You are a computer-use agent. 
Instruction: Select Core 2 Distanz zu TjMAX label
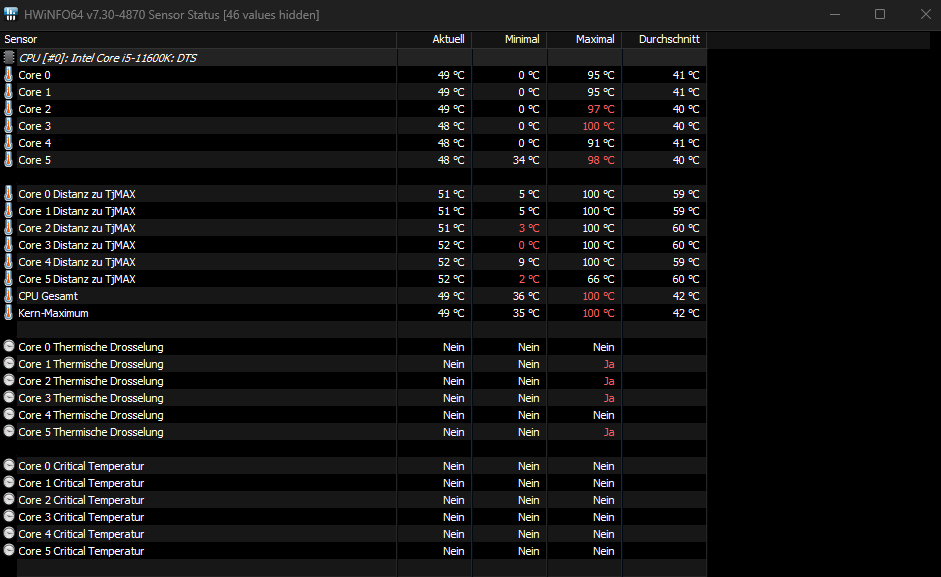click(77, 228)
